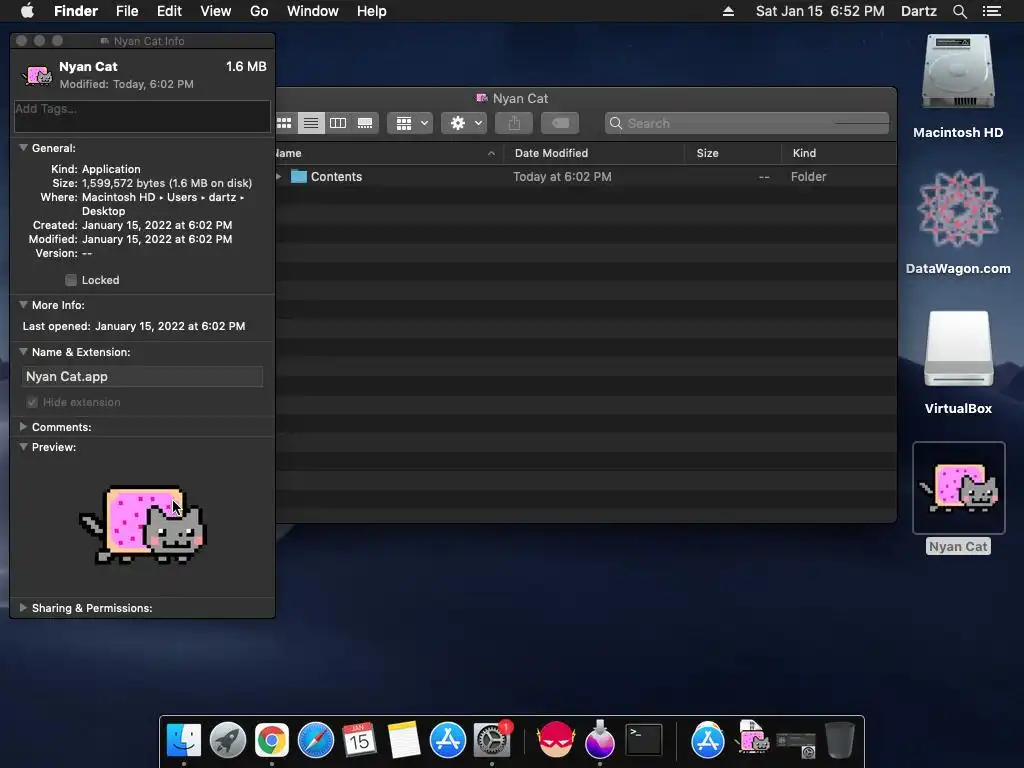Open Notes from the Dock
Image resolution: width=1024 pixels, height=768 pixels.
click(404, 740)
